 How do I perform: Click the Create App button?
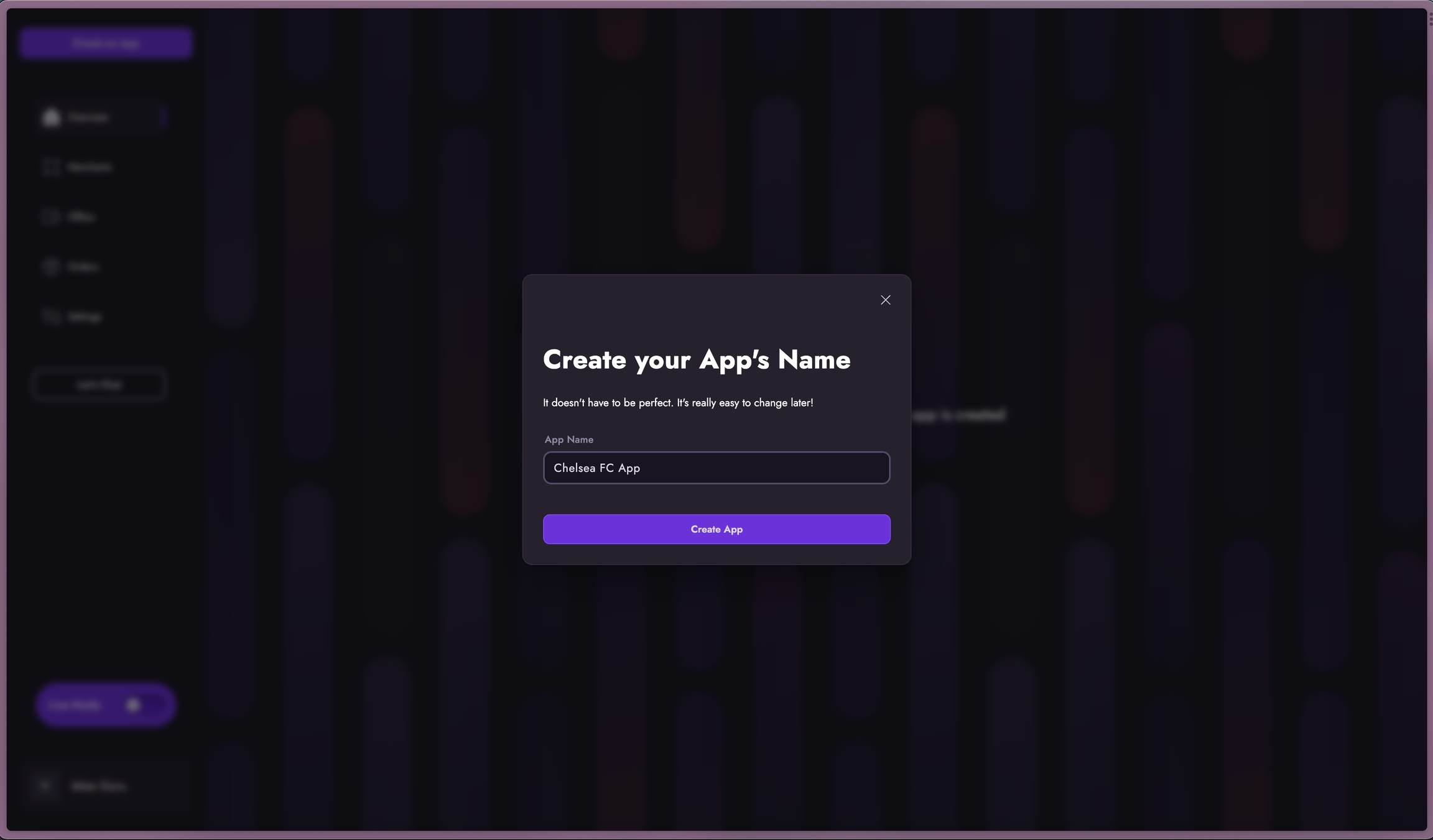(716, 529)
